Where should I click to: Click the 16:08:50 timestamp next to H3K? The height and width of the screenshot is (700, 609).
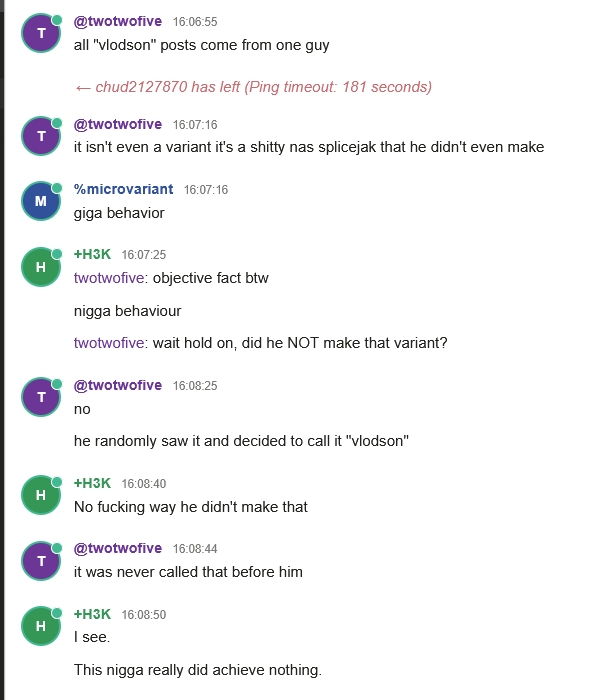pos(144,614)
